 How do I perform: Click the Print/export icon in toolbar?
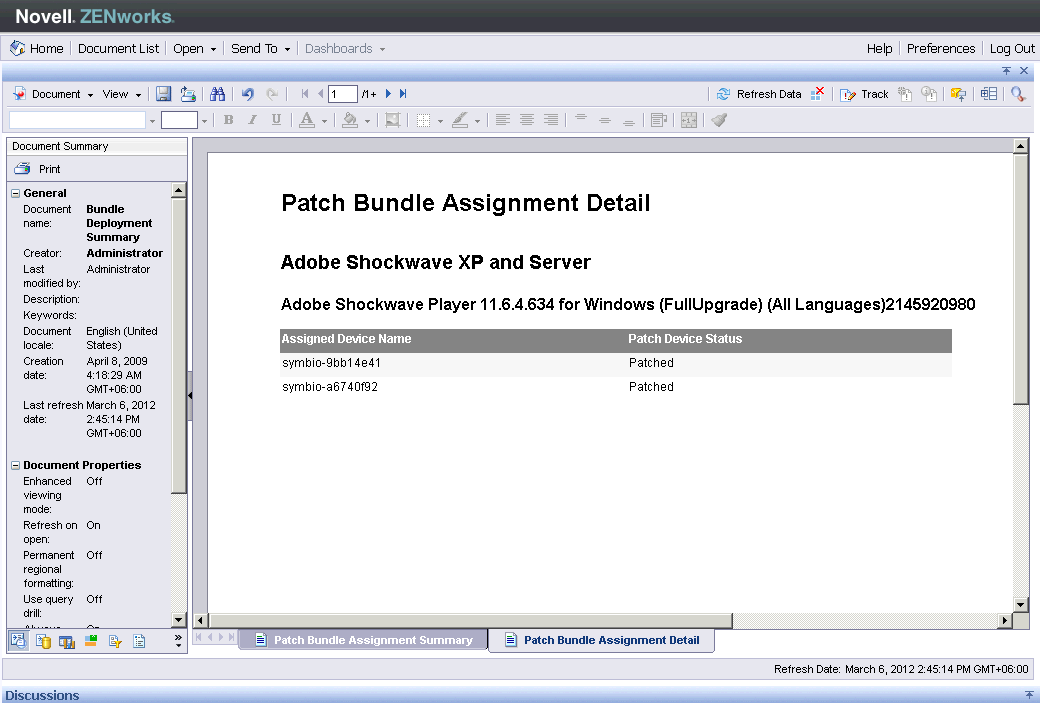188,94
